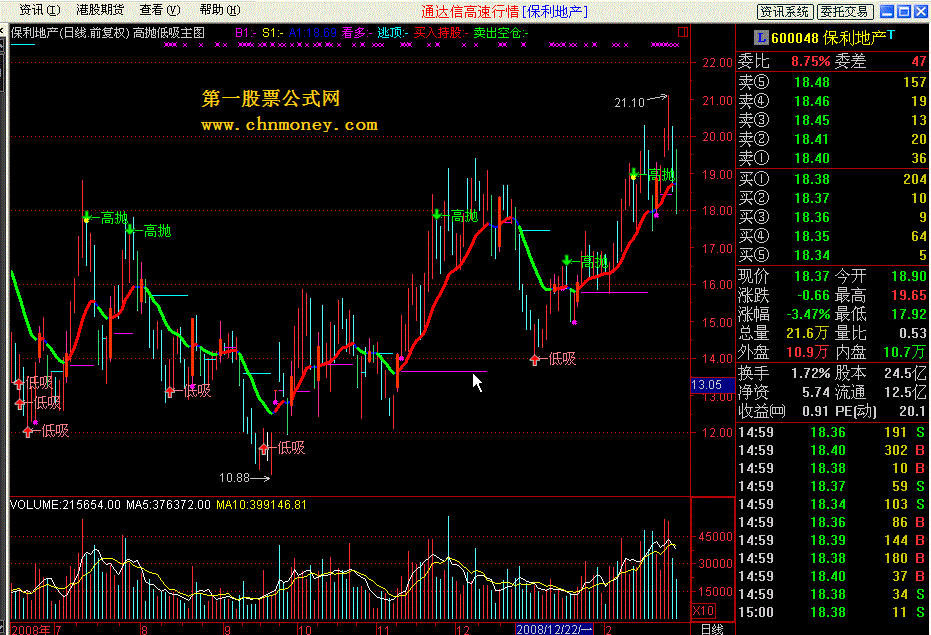Viewport: 931px width, 635px height.
Task: Click the cyan T marker after 保利地产
Action: [891, 35]
